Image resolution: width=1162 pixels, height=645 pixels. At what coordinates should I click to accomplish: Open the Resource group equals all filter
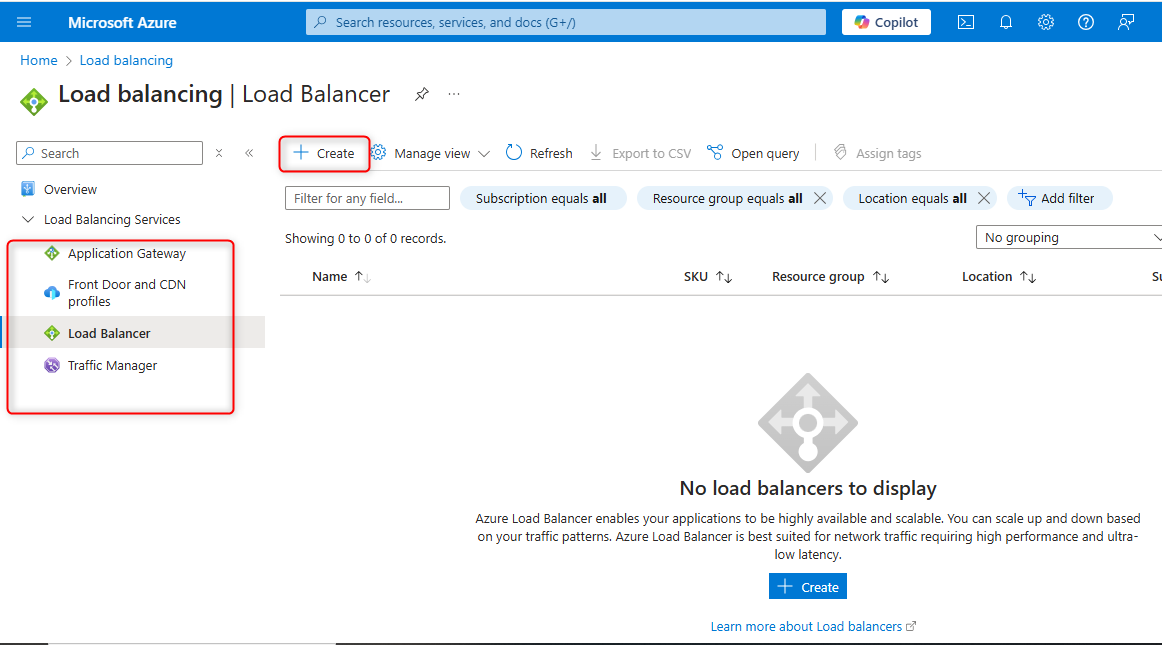point(727,198)
